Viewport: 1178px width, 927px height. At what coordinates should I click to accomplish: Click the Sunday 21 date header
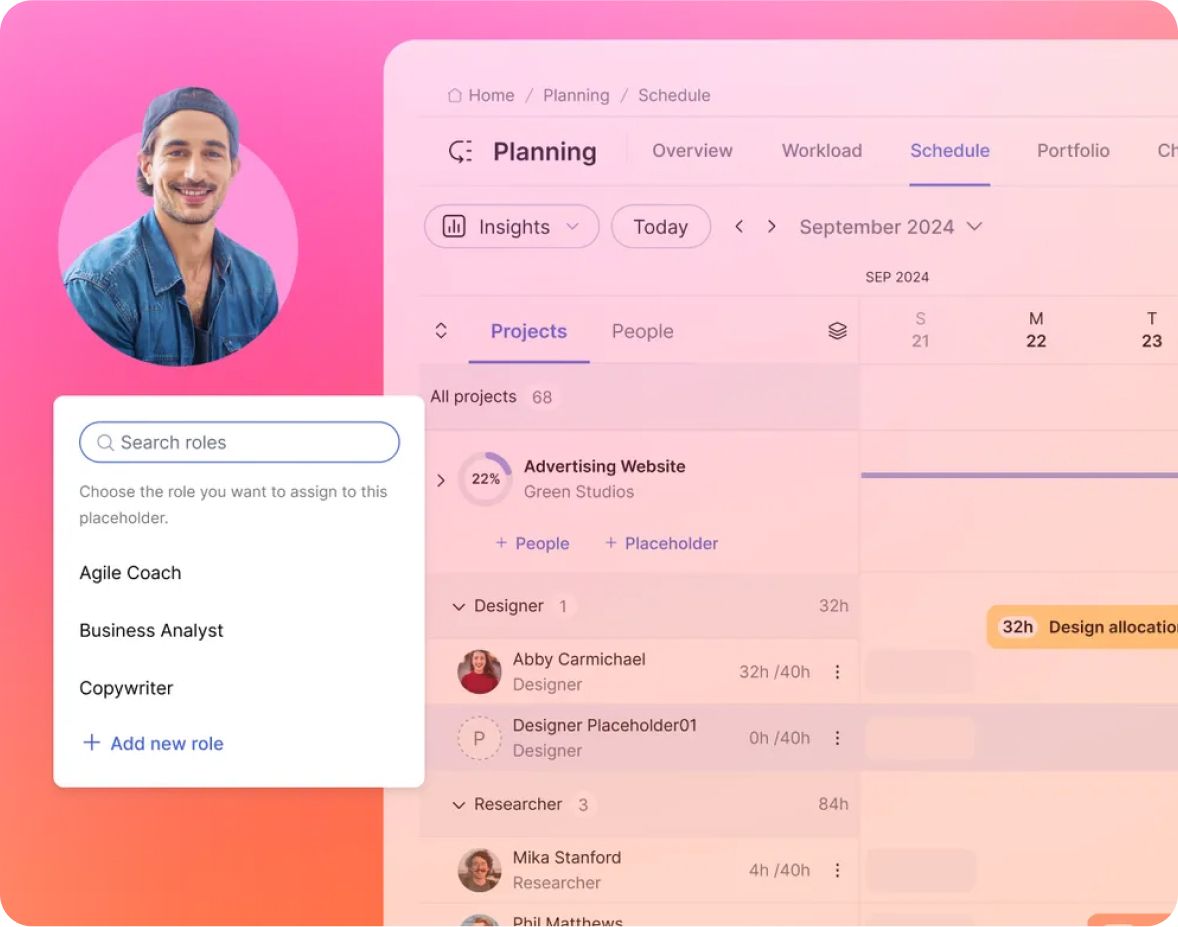920,330
